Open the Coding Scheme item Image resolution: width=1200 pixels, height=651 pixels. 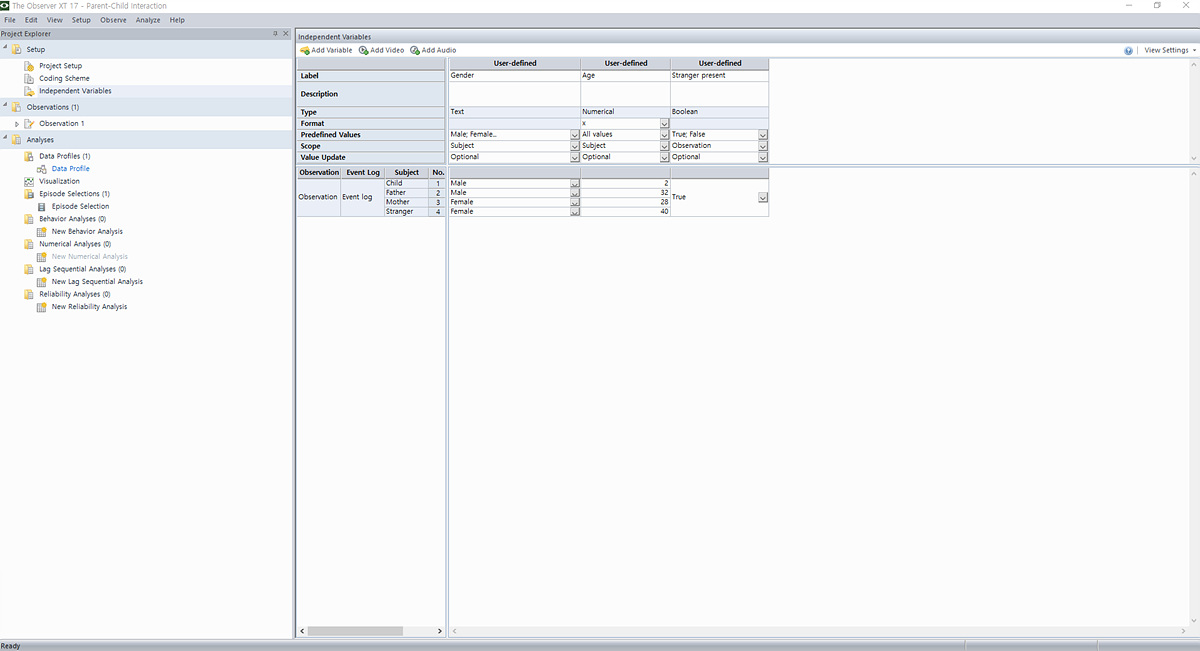[64, 78]
